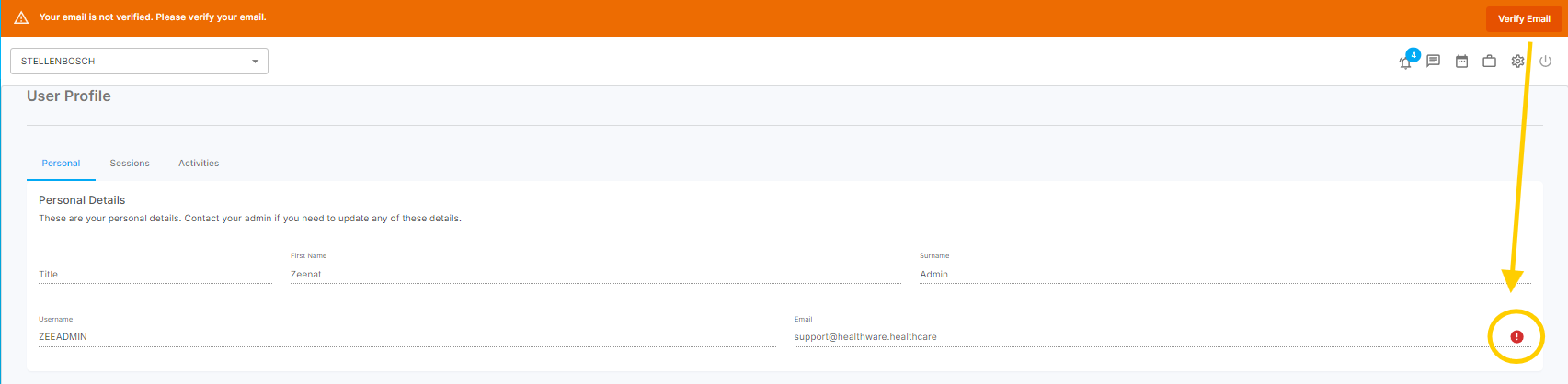Click the briefcase icon in header
This screenshot has height=384, width=1568.
1489,62
